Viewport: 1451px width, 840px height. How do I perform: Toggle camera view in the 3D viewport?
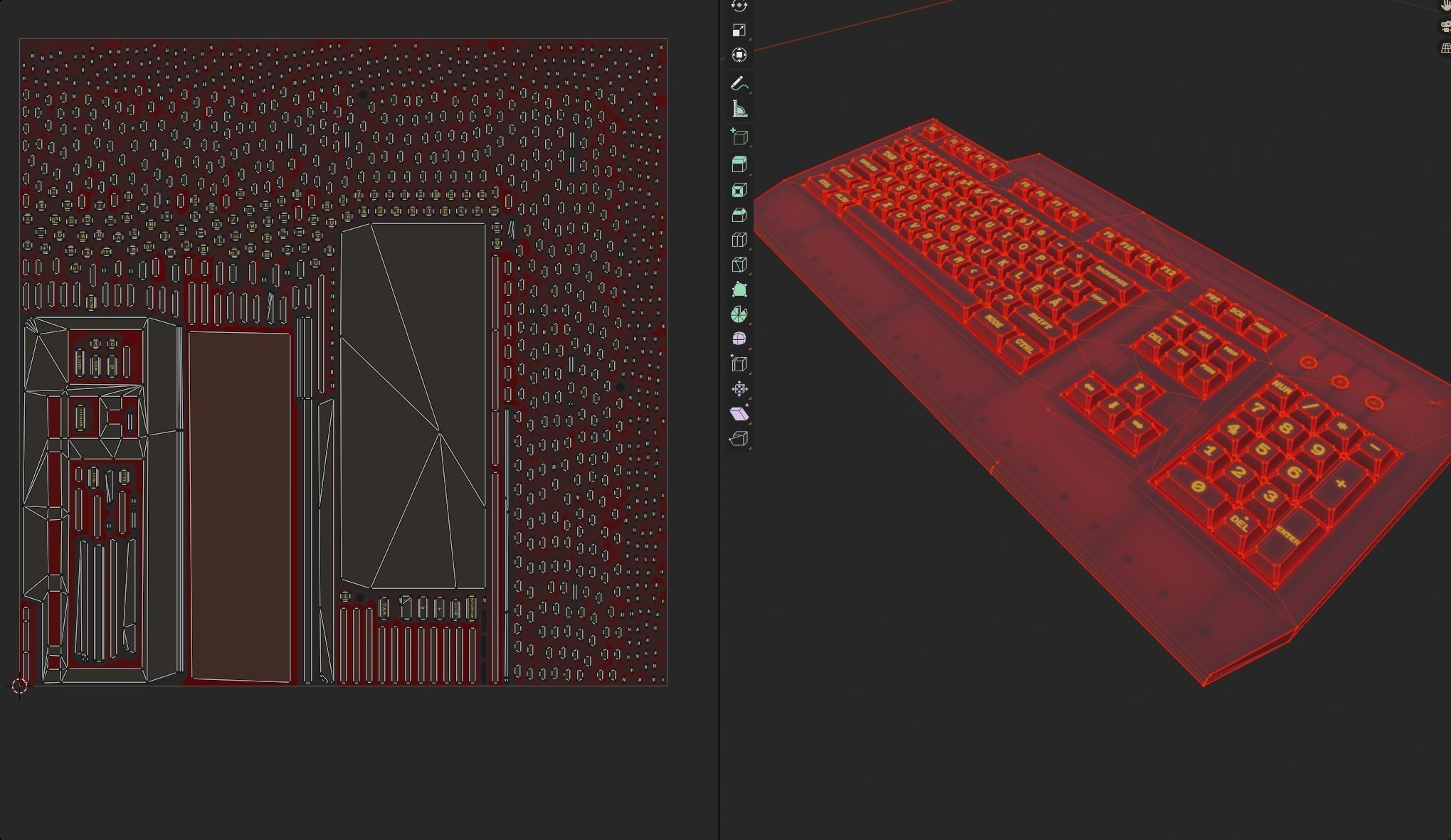tap(1445, 26)
